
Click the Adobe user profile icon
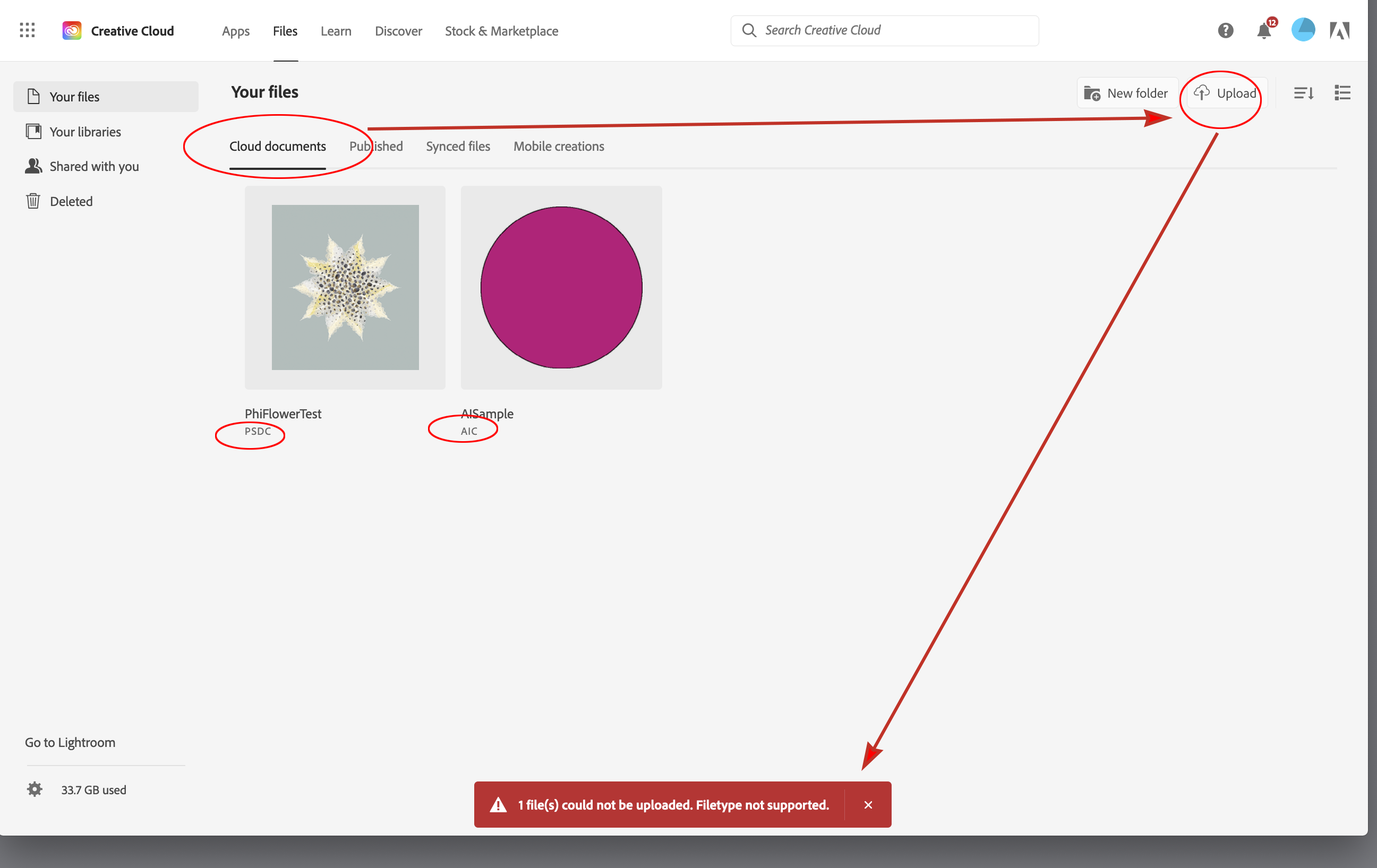pyautogui.click(x=1303, y=30)
